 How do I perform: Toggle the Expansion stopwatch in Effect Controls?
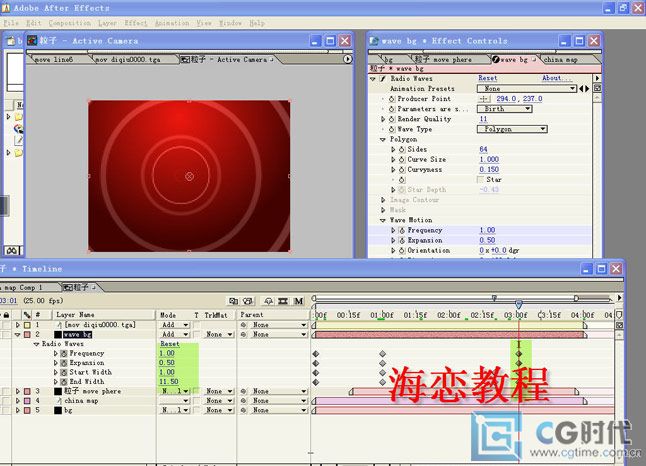click(402, 240)
